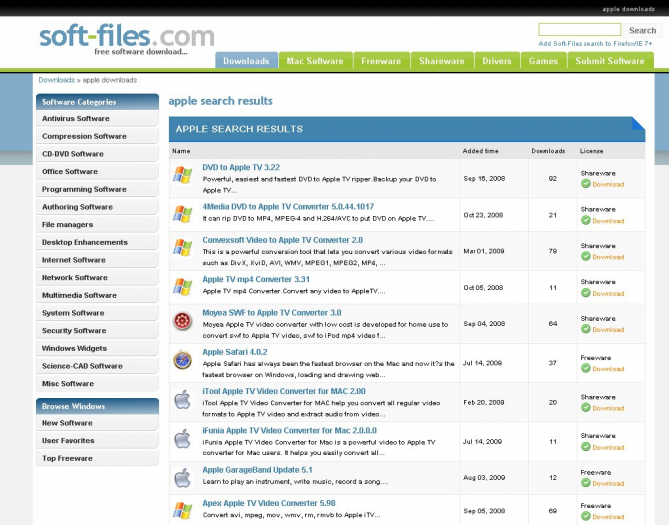The image size is (669, 525).
Task: Click green download icon in iFunia Apple TV row
Action: [586, 447]
